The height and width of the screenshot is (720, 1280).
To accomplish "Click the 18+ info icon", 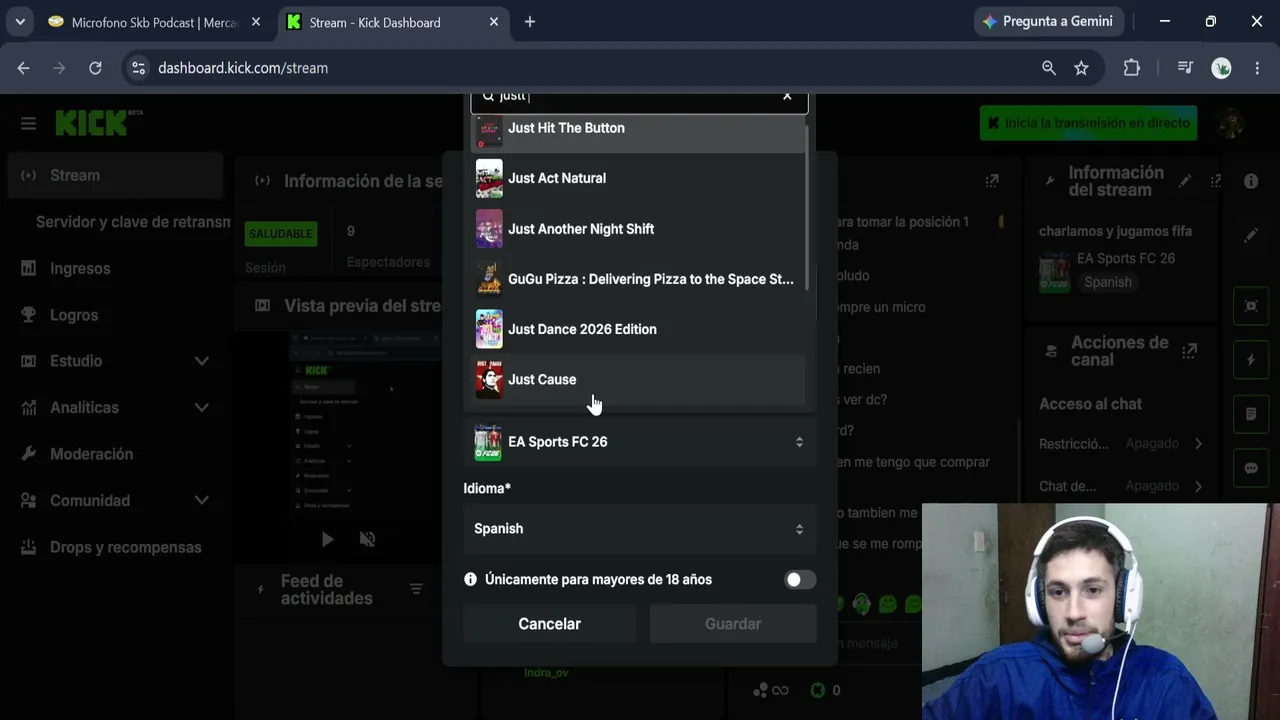I will (471, 580).
